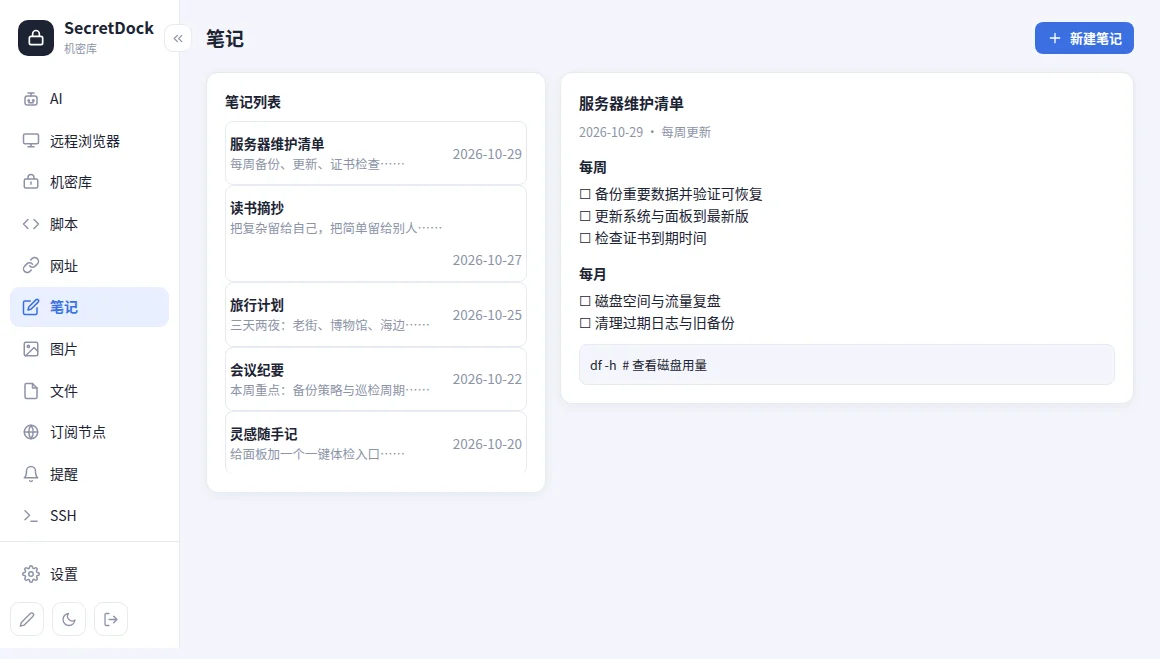Image resolution: width=1160 pixels, height=659 pixels.
Task: Click the date 2026-10-27 in list
Action: click(x=487, y=260)
